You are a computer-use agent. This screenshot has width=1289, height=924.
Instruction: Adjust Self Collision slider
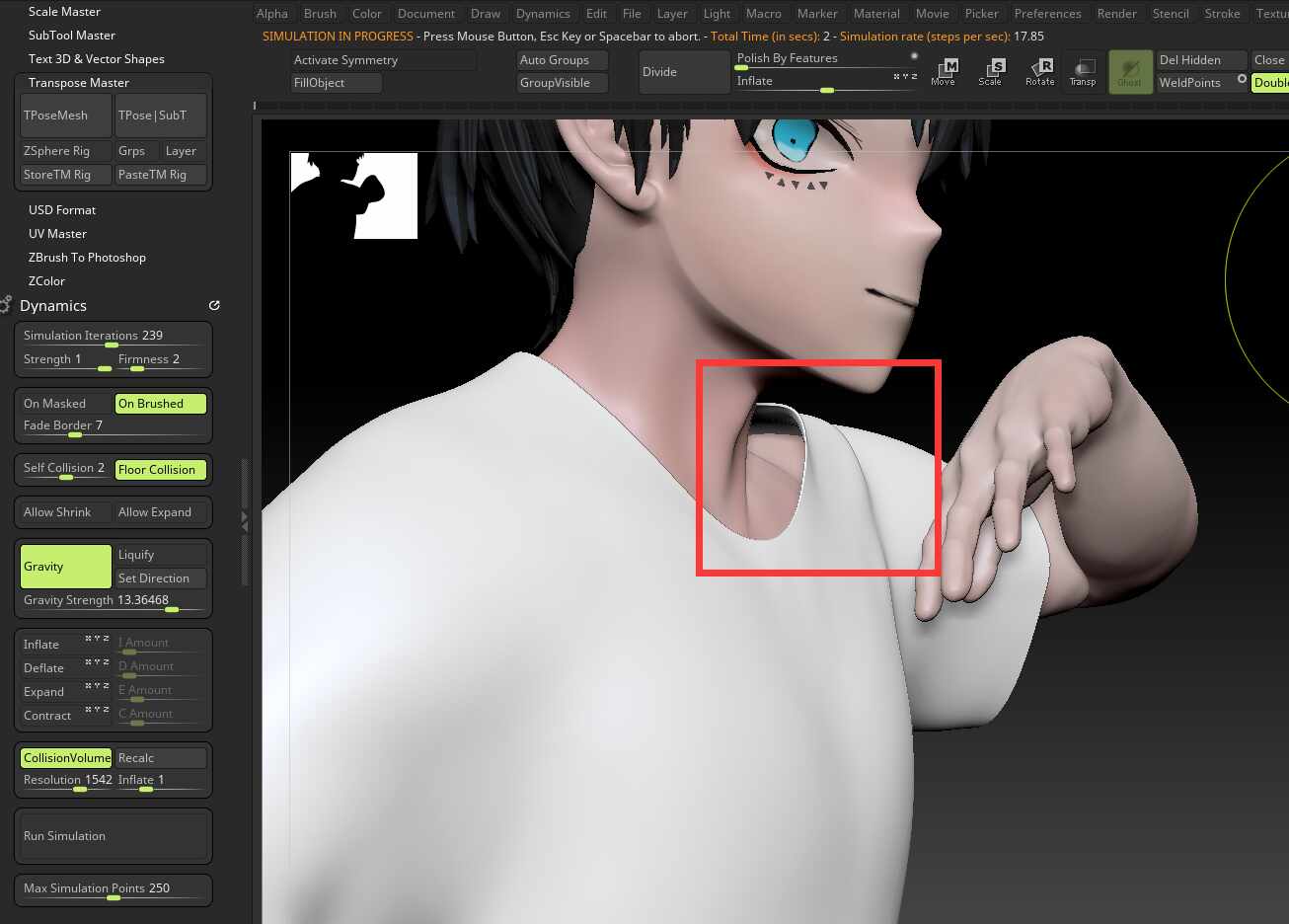pyautogui.click(x=65, y=469)
